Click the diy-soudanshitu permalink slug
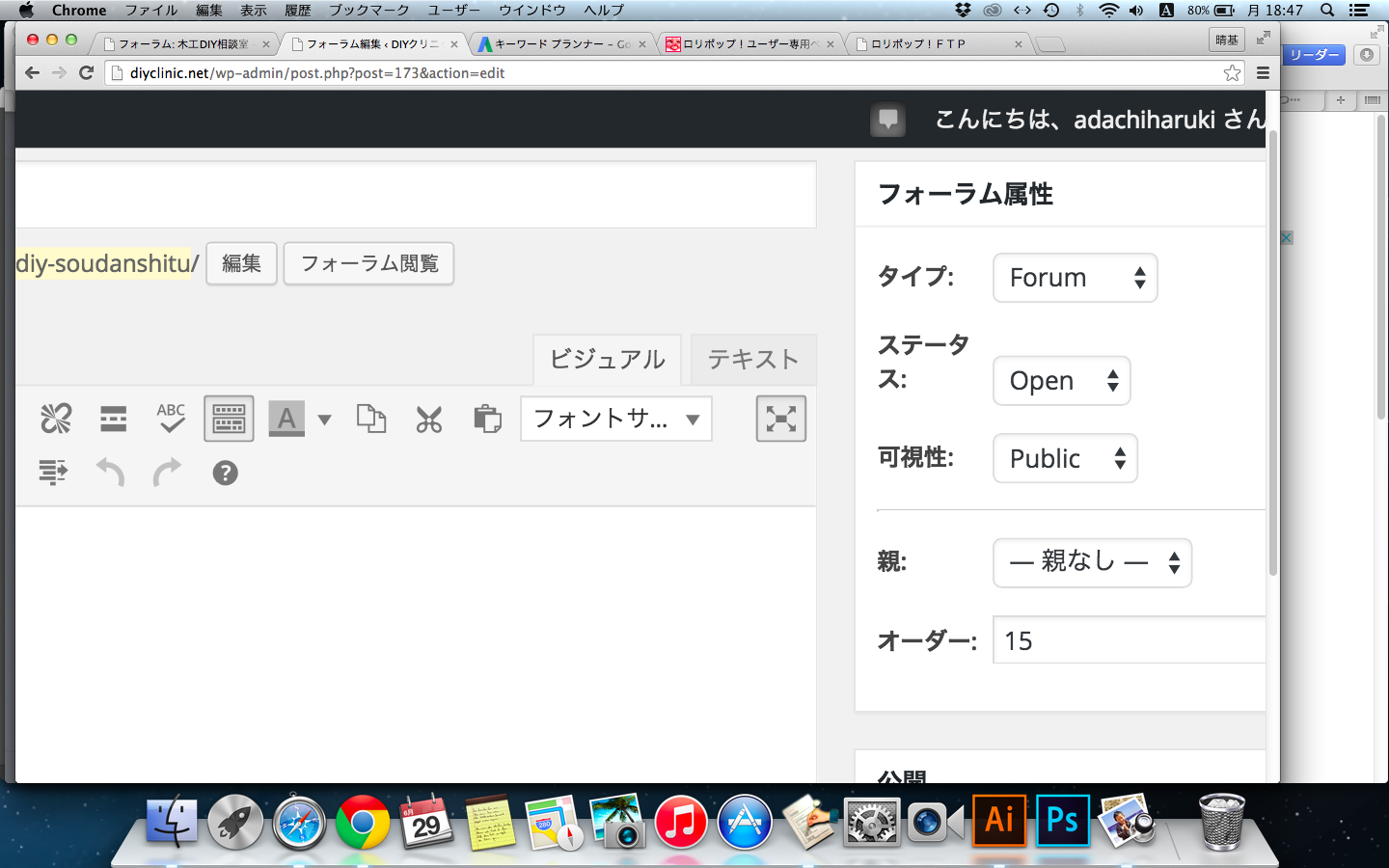Screen dimensions: 1389x868 click(x=103, y=263)
